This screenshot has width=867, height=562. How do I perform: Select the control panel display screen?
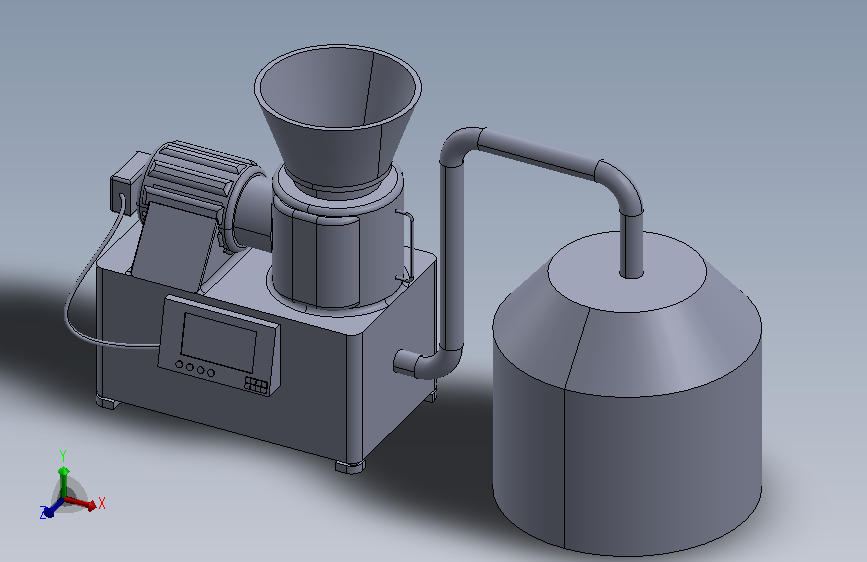point(219,341)
